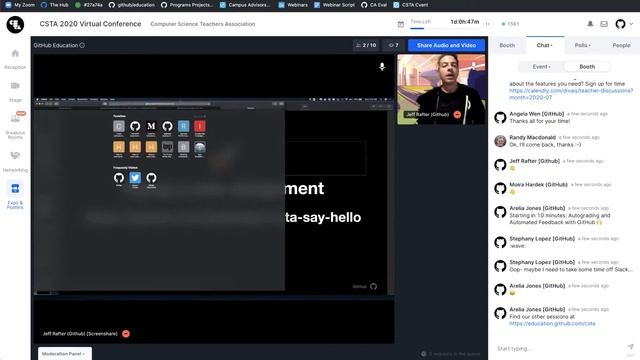
Task: Open the github/education bookmark
Action: (132, 5)
